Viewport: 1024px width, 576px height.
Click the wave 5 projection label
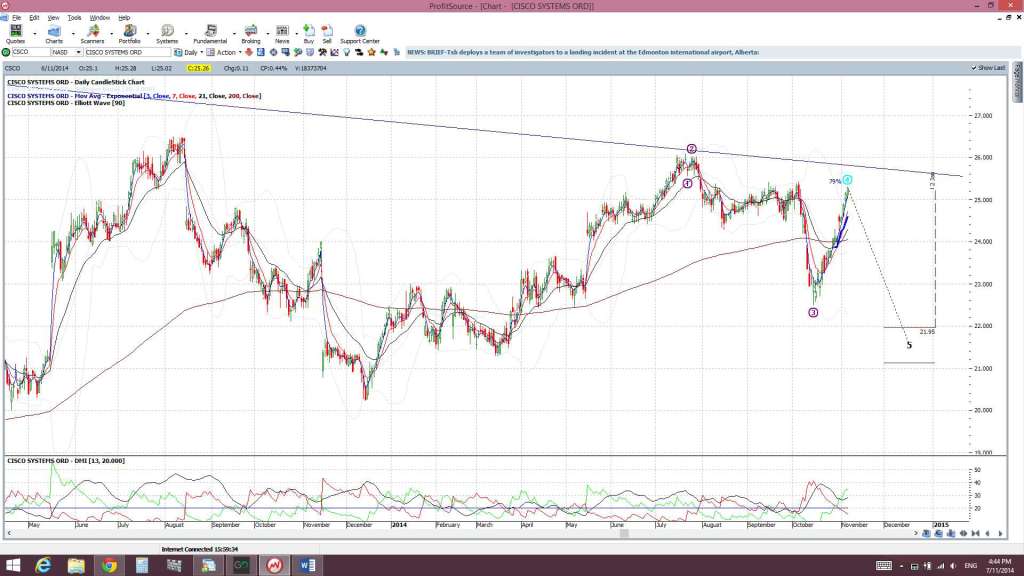pos(909,345)
